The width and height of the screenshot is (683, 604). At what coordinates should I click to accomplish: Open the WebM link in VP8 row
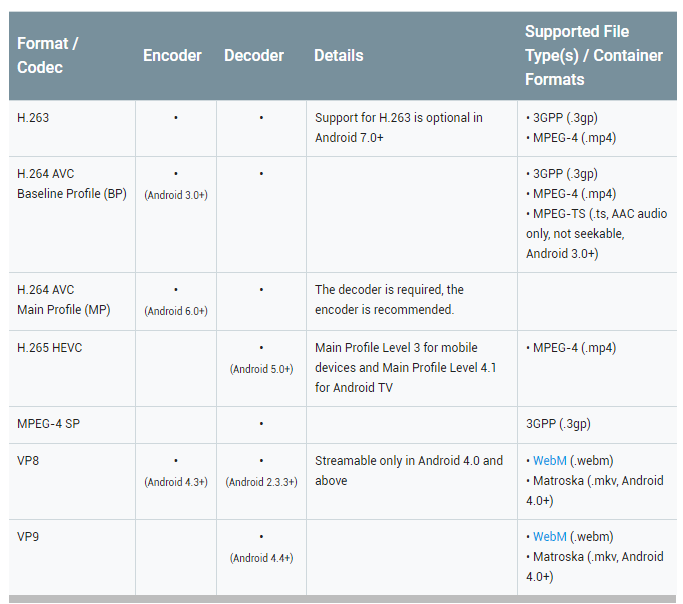point(550,461)
